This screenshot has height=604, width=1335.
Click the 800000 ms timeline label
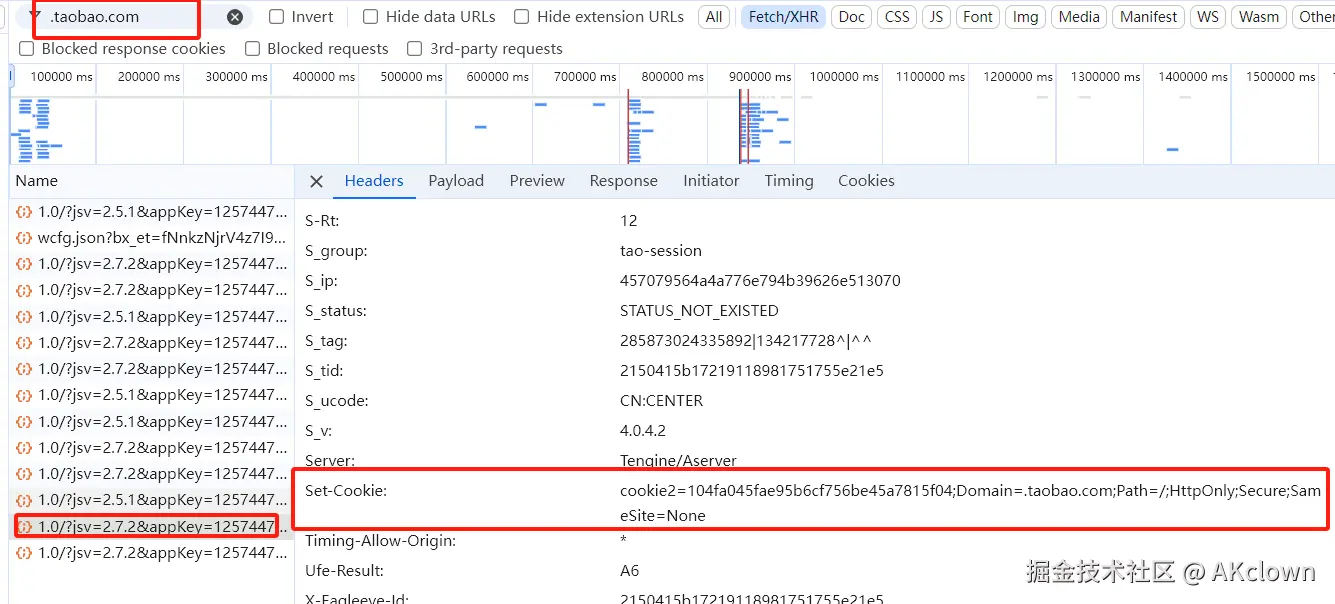tap(673, 77)
